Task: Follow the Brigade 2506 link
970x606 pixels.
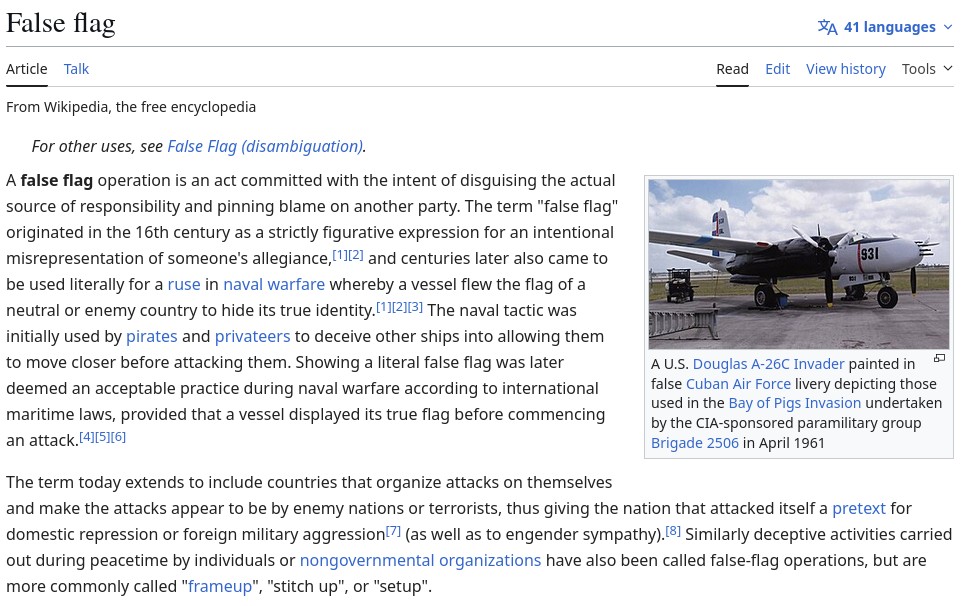Action: tap(694, 443)
